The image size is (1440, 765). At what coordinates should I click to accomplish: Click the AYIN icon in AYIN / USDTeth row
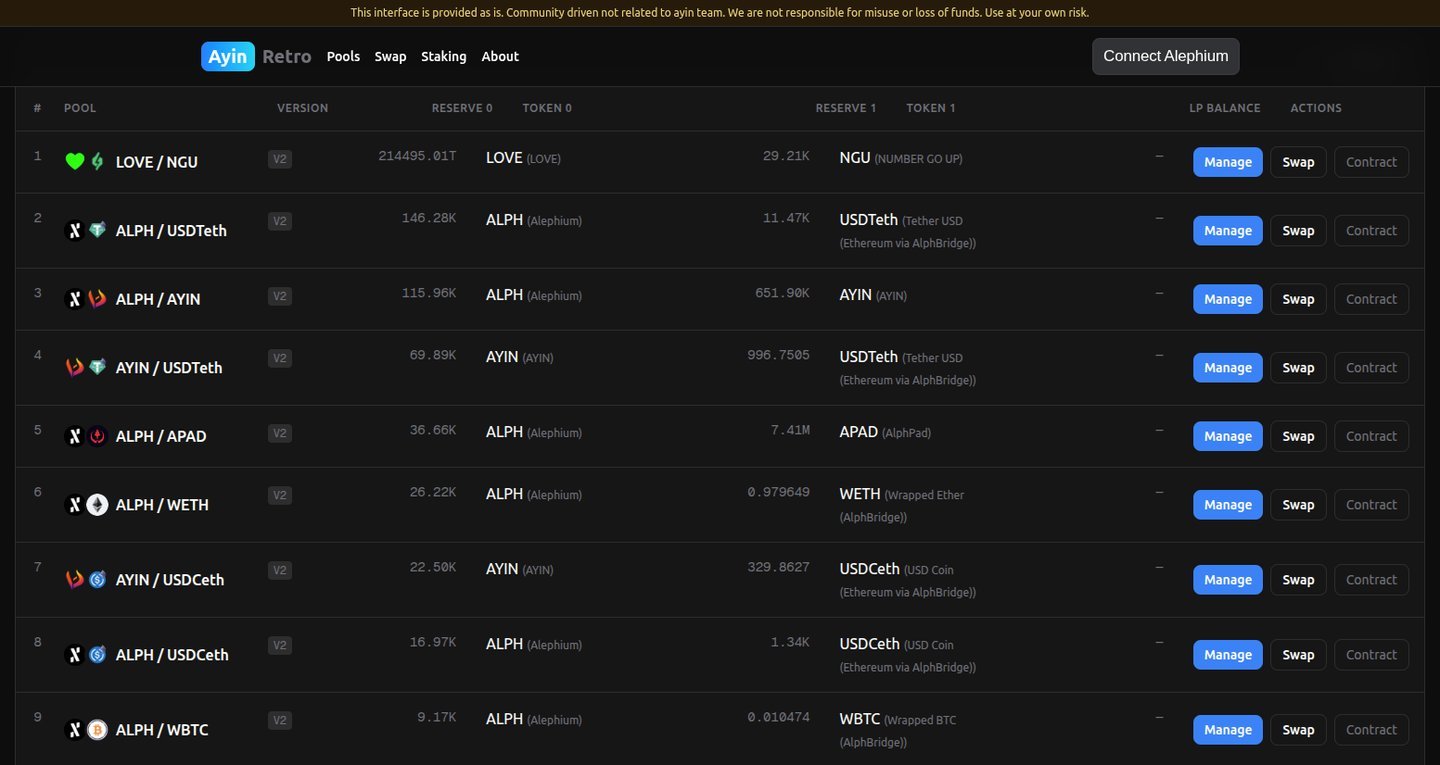[x=74, y=367]
